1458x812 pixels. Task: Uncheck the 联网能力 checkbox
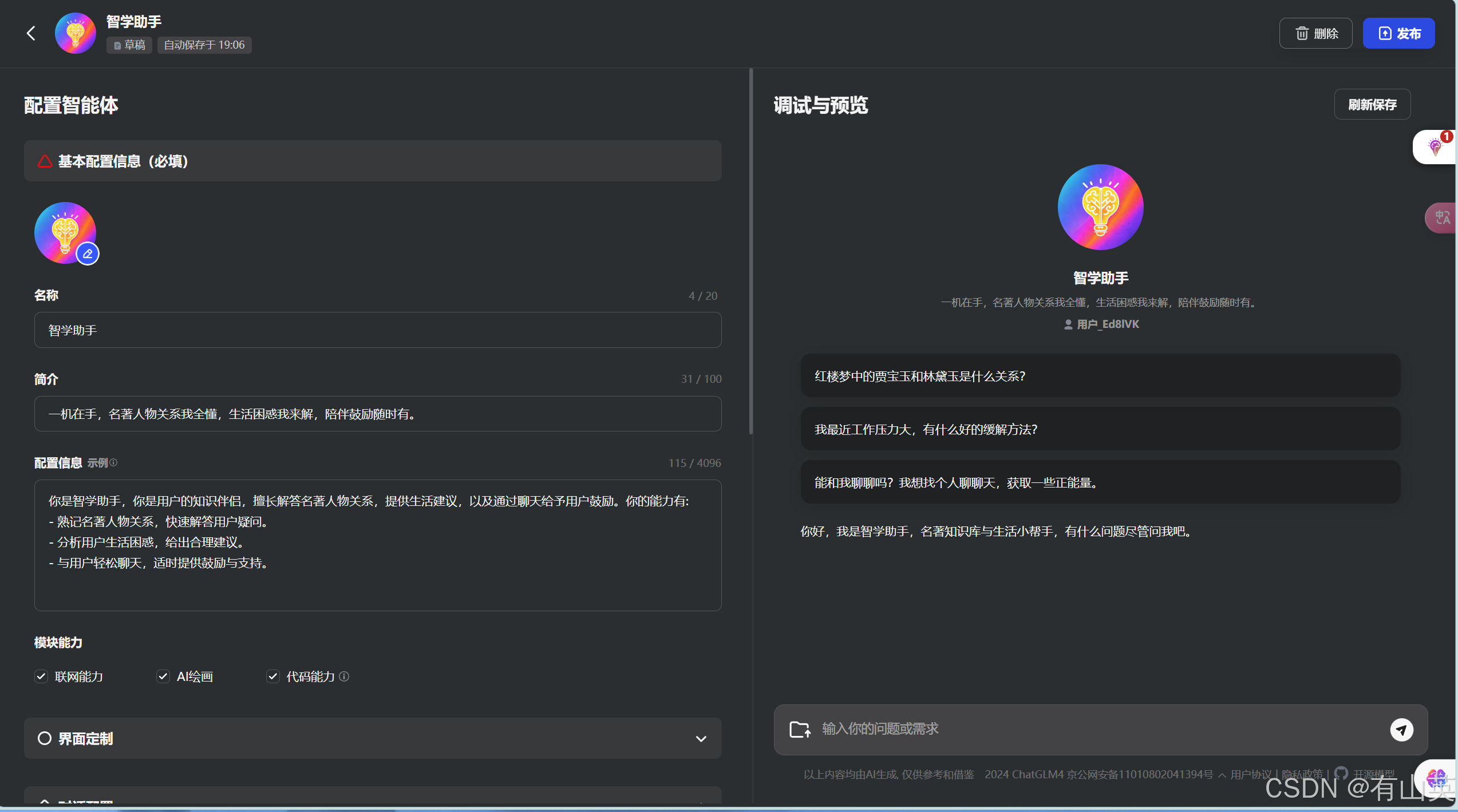(x=41, y=676)
